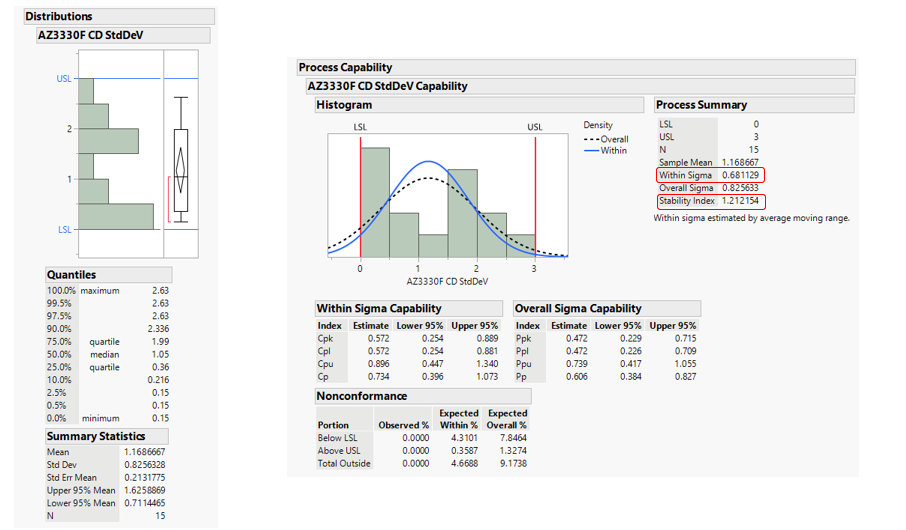
Task: Select the outlier box plot
Action: [x=181, y=170]
